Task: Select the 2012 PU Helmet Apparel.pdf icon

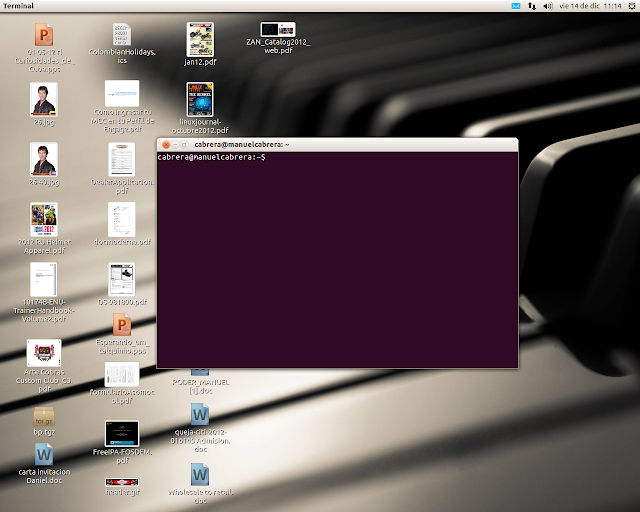Action: 44,220
